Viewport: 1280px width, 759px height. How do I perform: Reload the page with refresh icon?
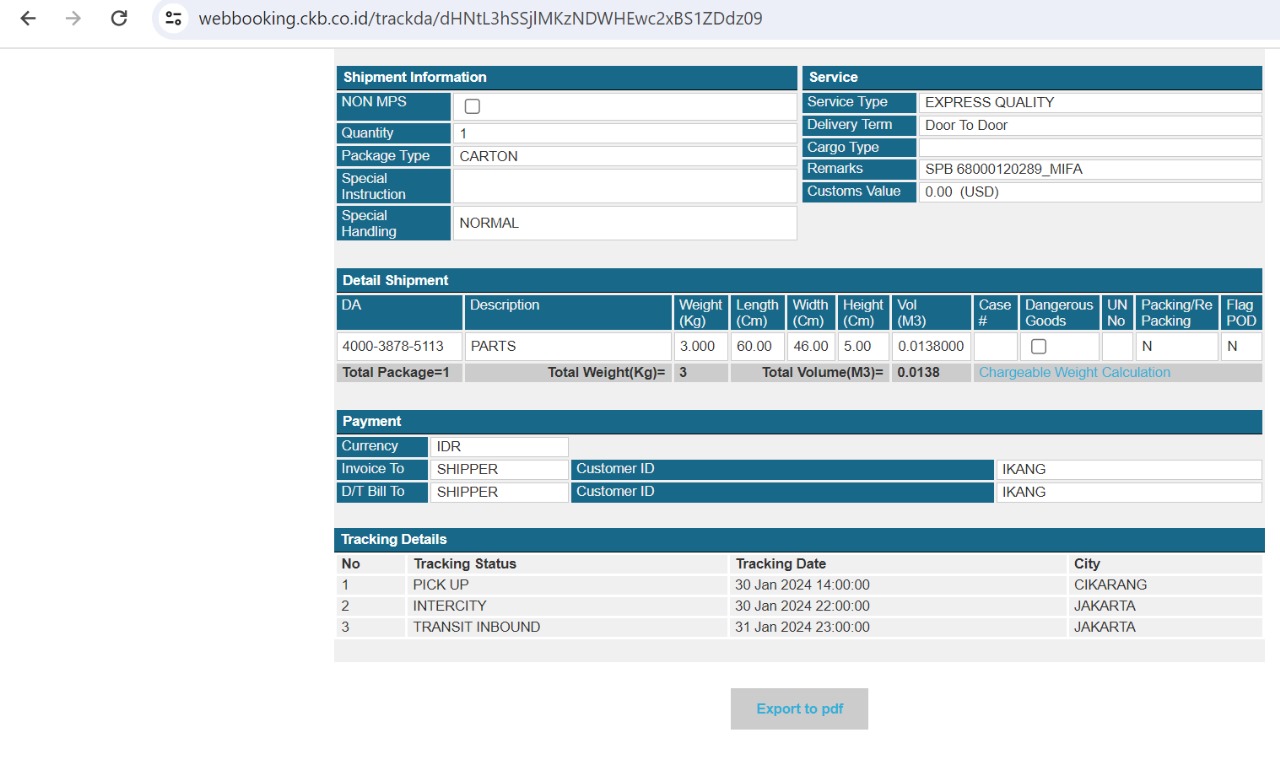click(x=119, y=18)
